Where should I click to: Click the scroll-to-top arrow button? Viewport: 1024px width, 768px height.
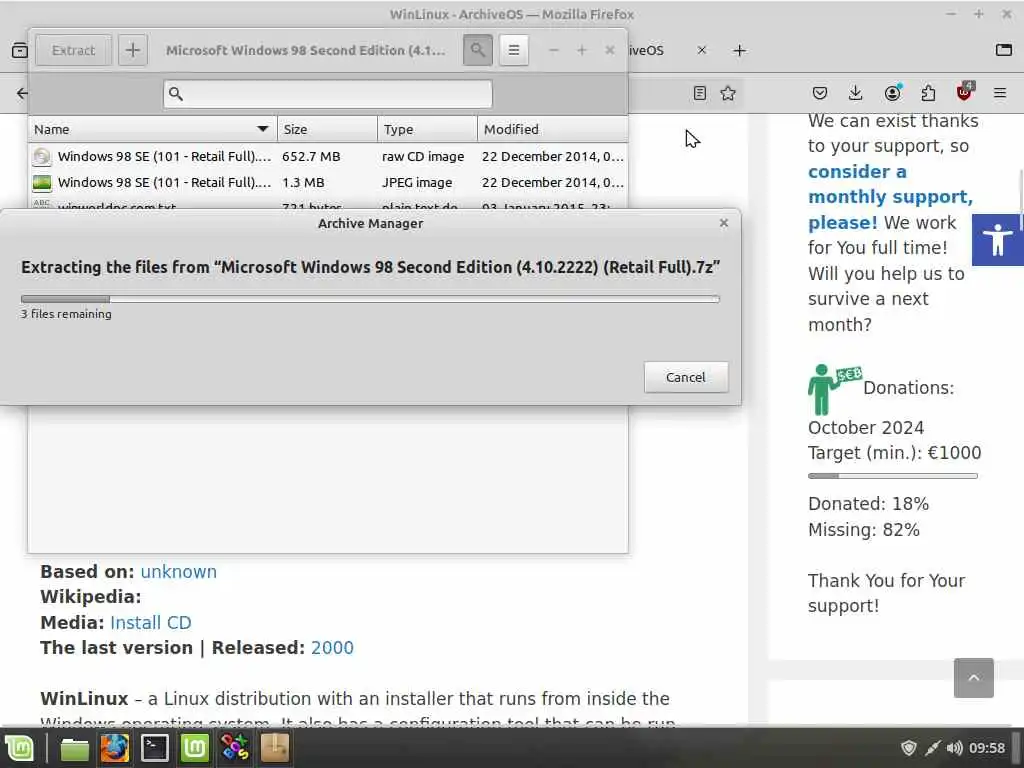pos(973,678)
